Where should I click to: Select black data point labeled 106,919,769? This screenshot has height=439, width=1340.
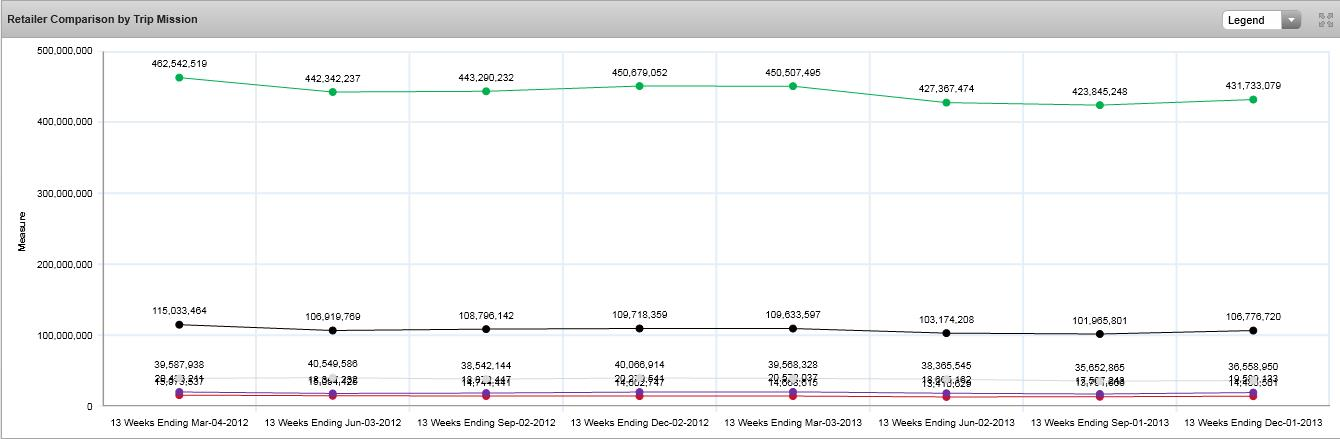(x=333, y=330)
